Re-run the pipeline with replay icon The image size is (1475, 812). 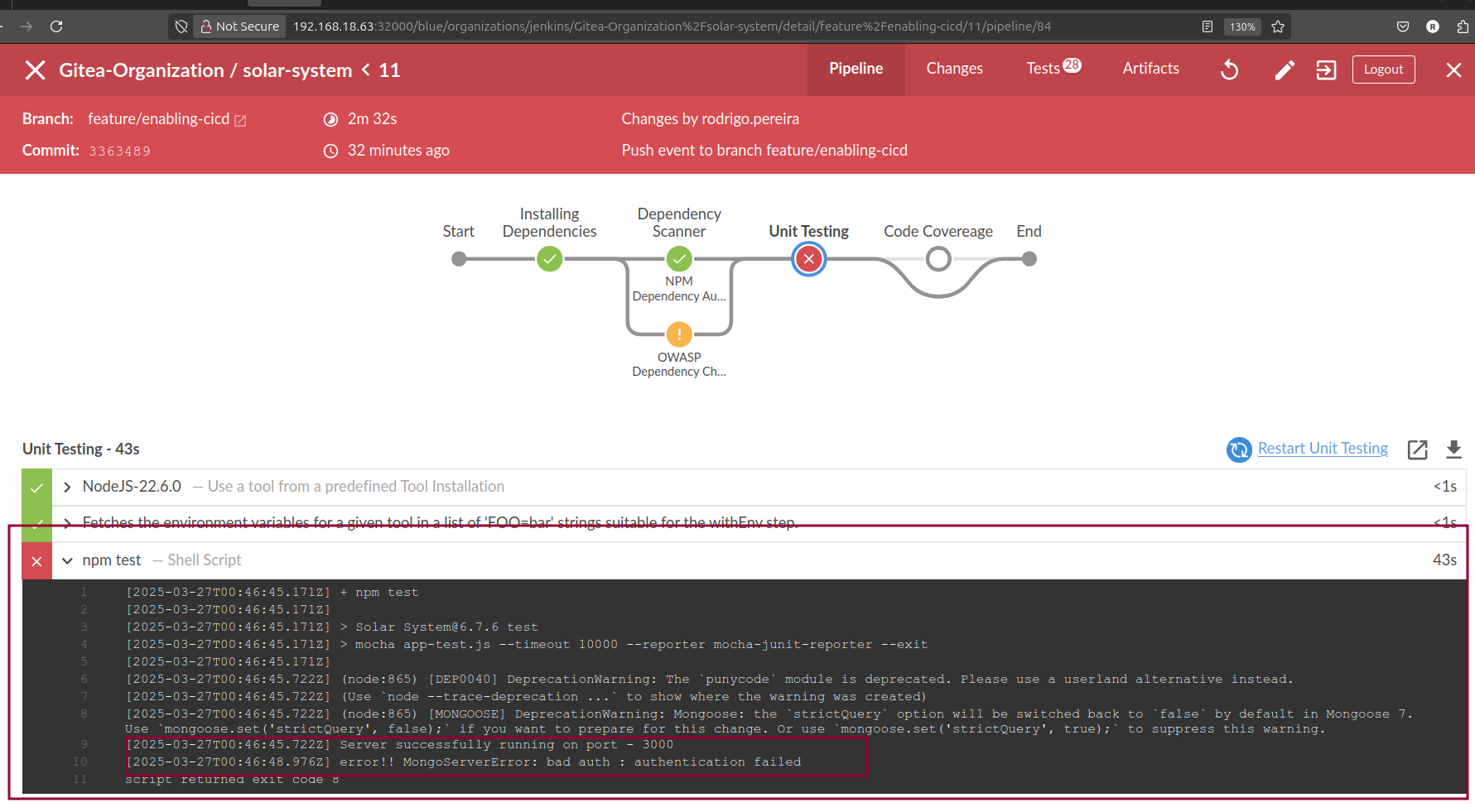pos(1230,70)
